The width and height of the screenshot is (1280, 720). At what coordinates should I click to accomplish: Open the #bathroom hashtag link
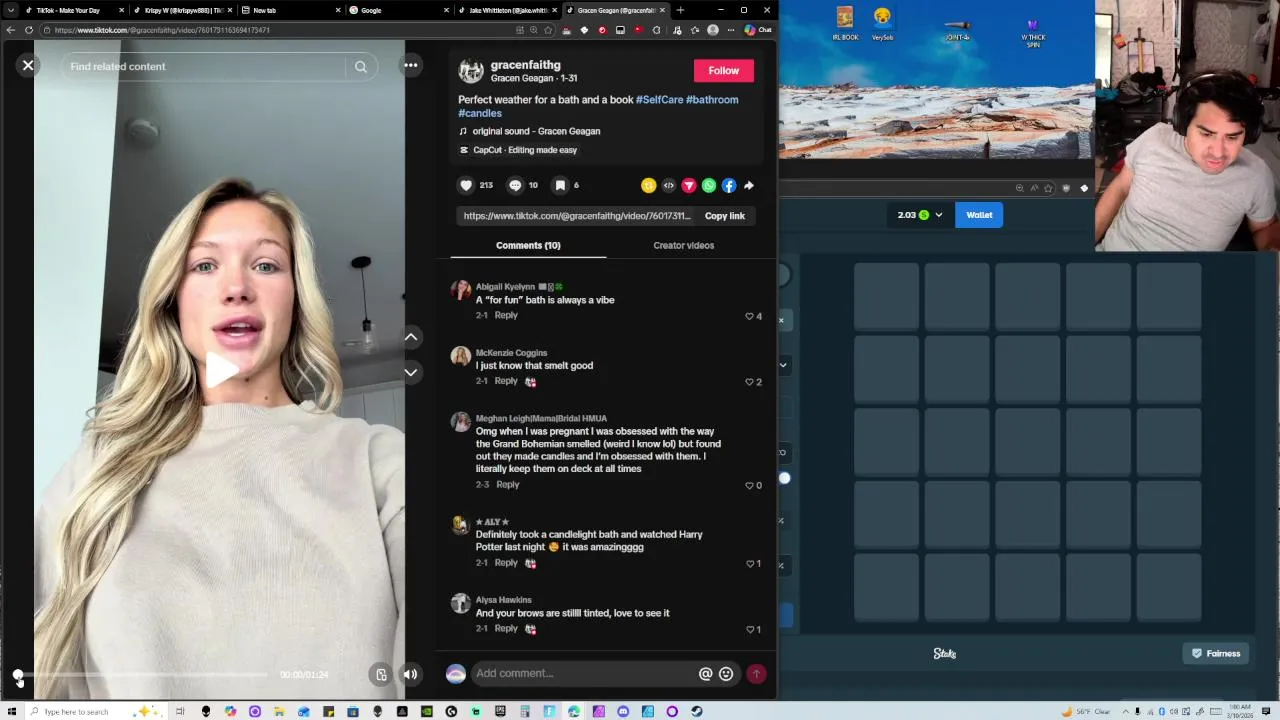coord(712,100)
